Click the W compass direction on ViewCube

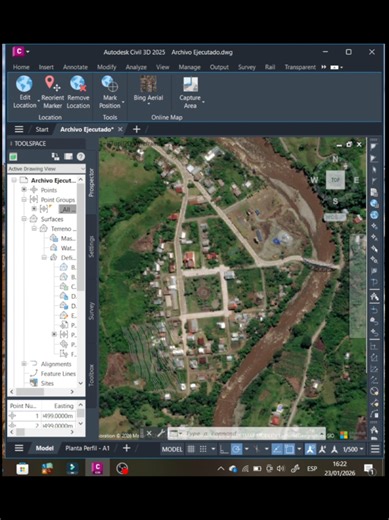[x=314, y=180]
